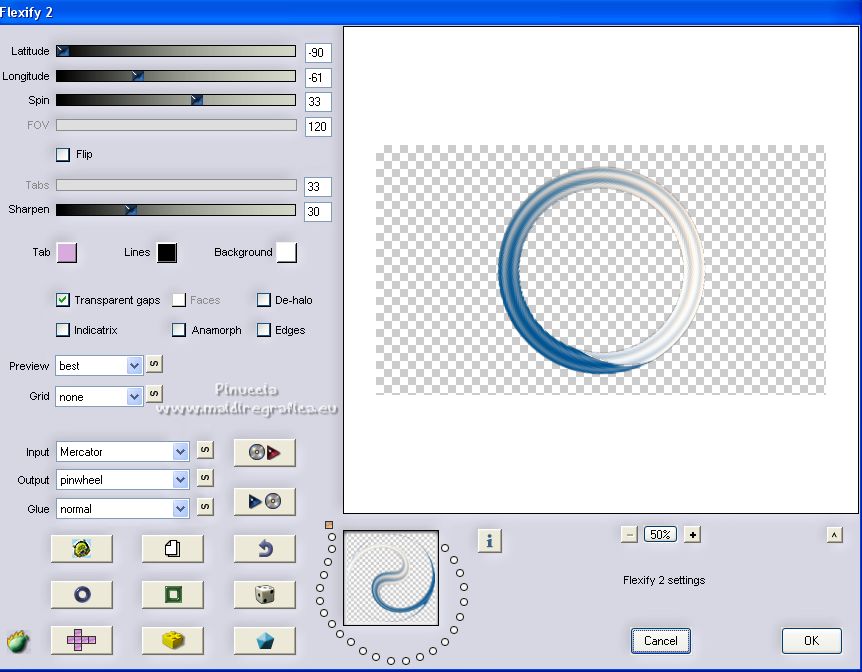Click the Spin value field
The width and height of the screenshot is (862, 672).
[x=318, y=102]
